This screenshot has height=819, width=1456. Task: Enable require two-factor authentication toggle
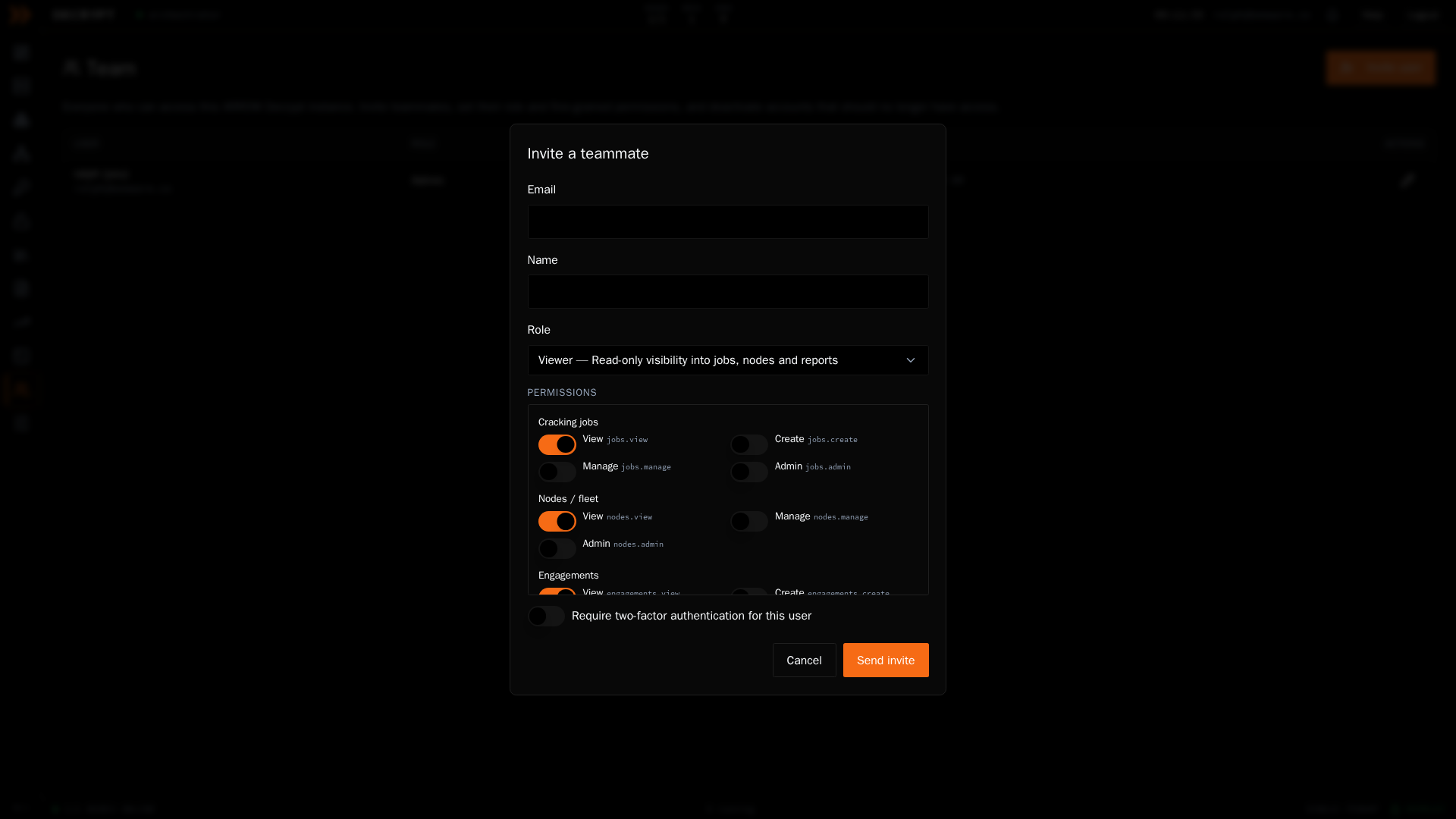pos(546,616)
